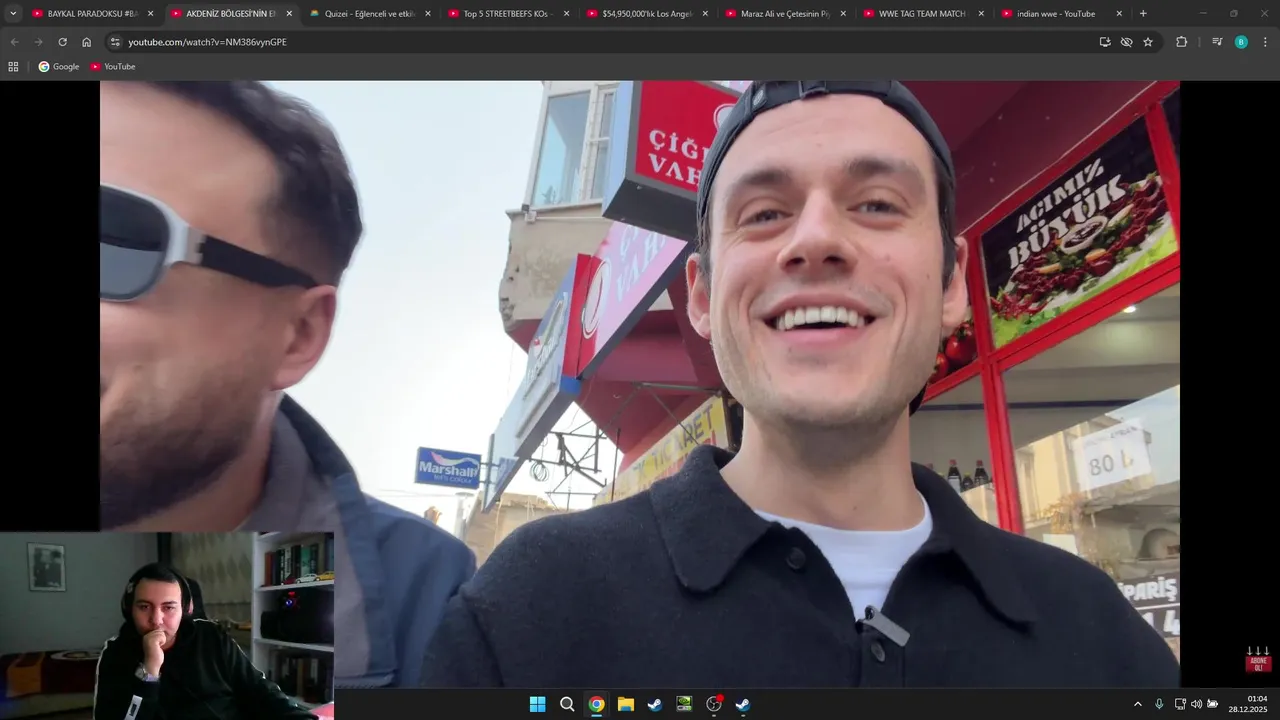Open the YouTube bookmark

click(x=113, y=66)
